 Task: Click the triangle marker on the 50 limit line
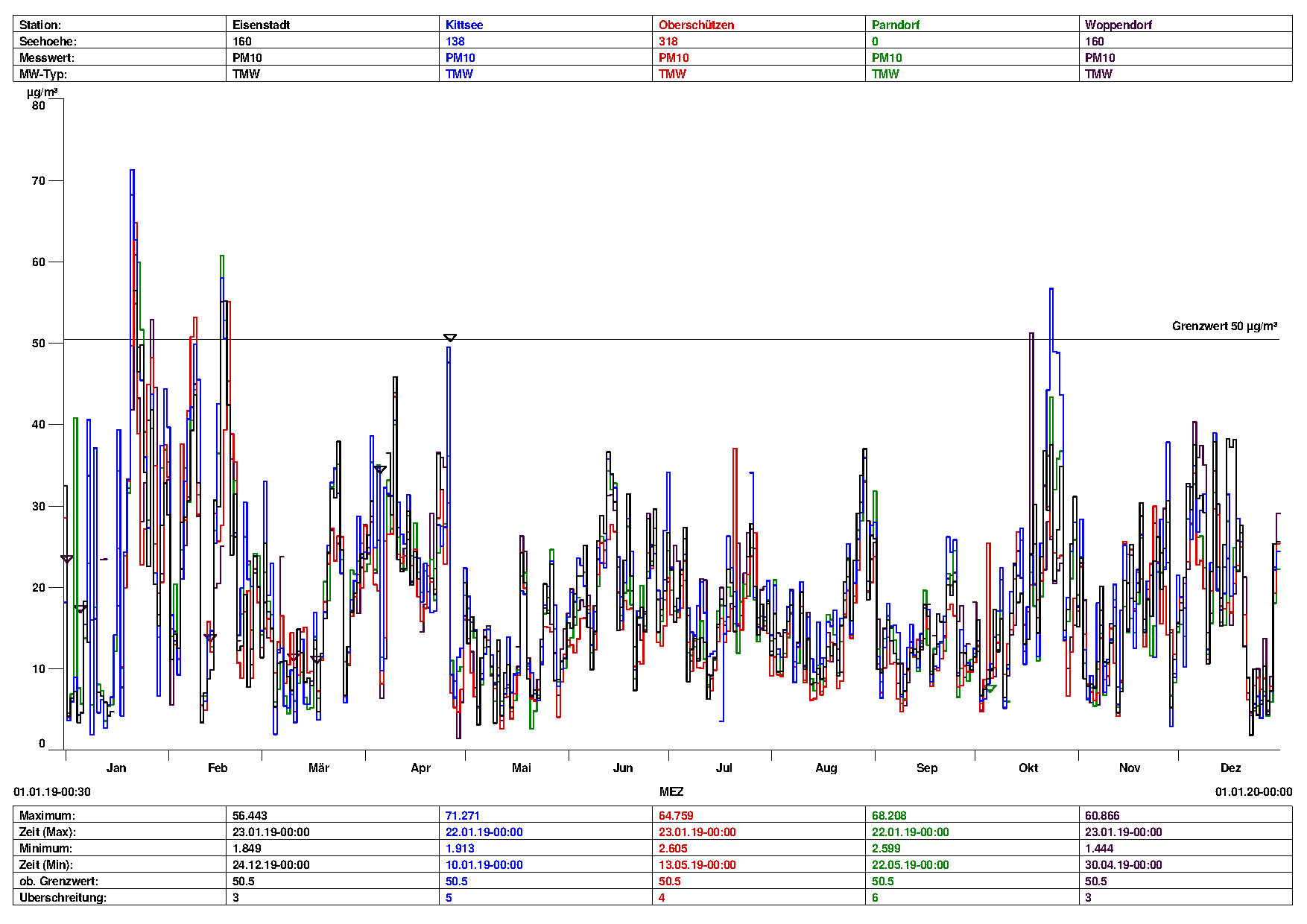[449, 338]
